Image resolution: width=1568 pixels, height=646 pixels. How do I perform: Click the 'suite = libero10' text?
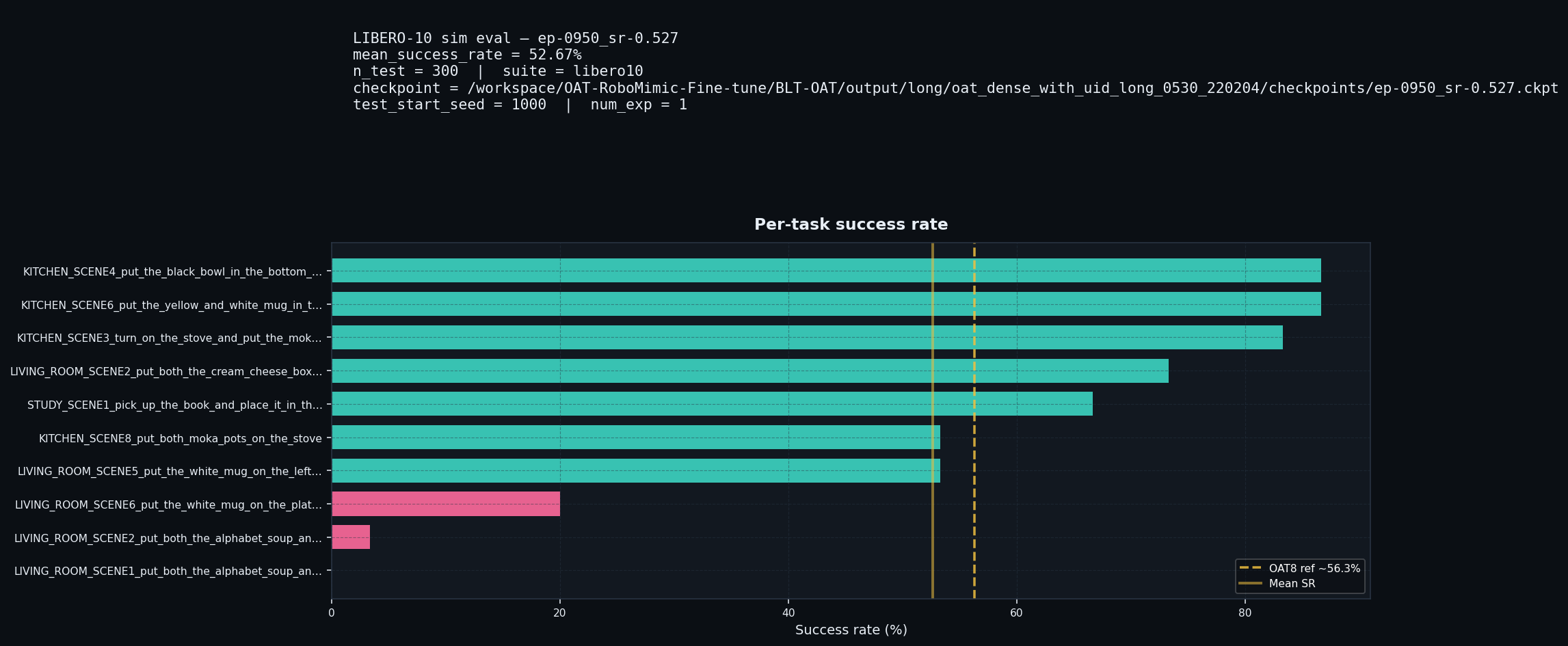point(573,72)
